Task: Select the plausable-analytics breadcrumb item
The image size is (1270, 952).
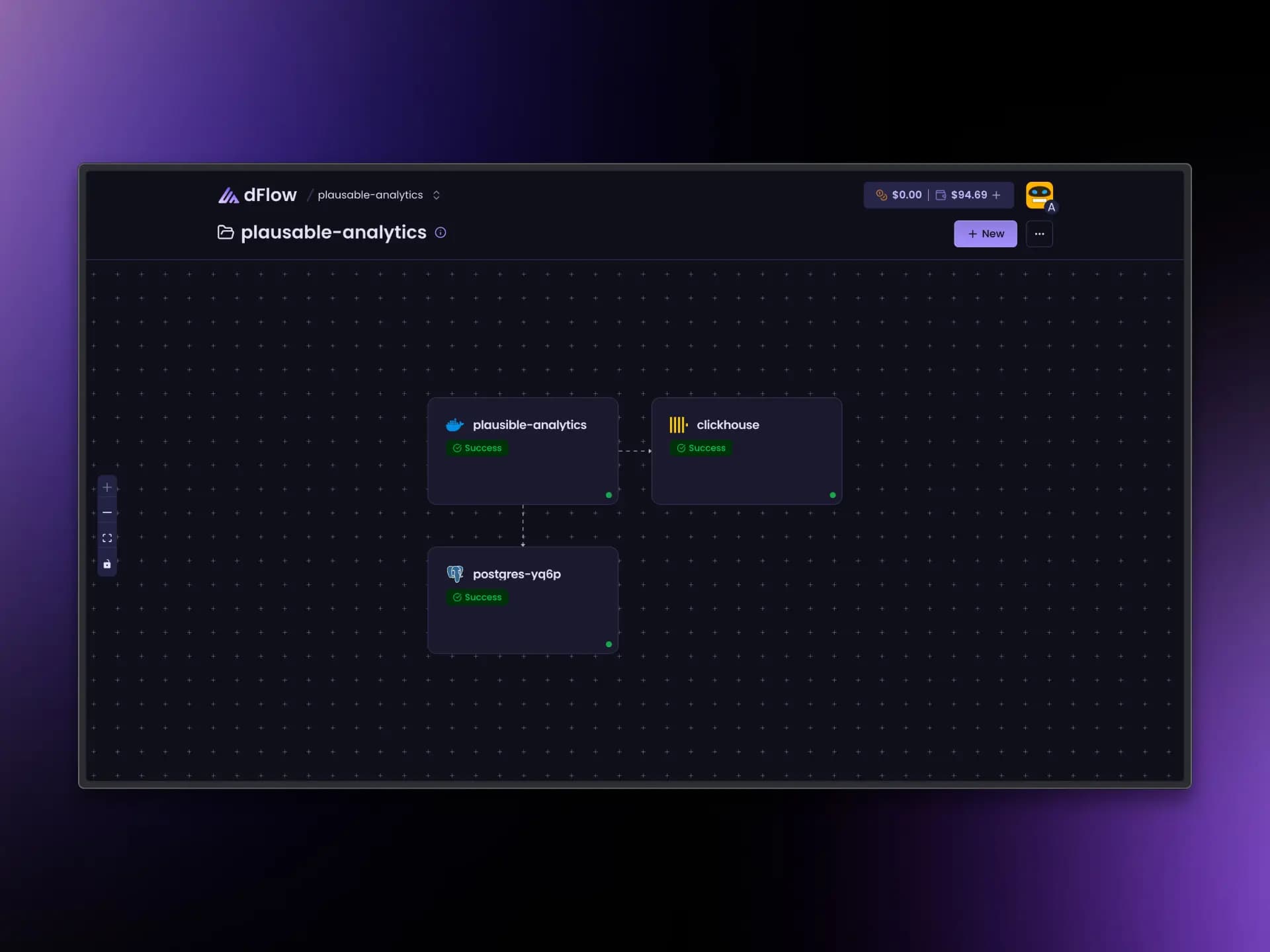Action: [370, 195]
